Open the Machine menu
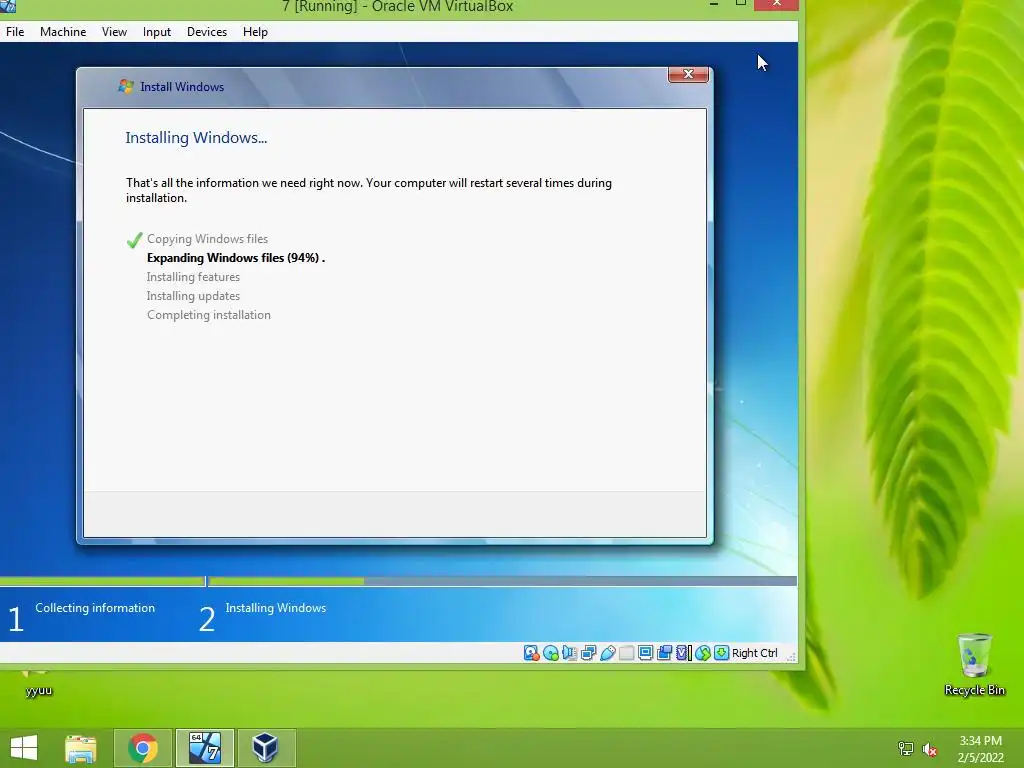 (x=63, y=31)
